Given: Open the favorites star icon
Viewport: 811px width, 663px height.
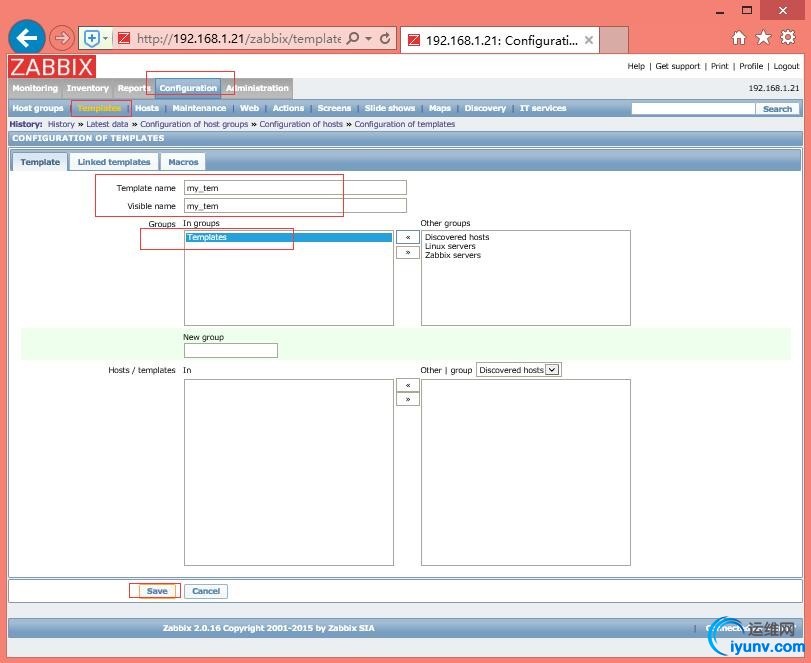Looking at the screenshot, I should (x=763, y=37).
